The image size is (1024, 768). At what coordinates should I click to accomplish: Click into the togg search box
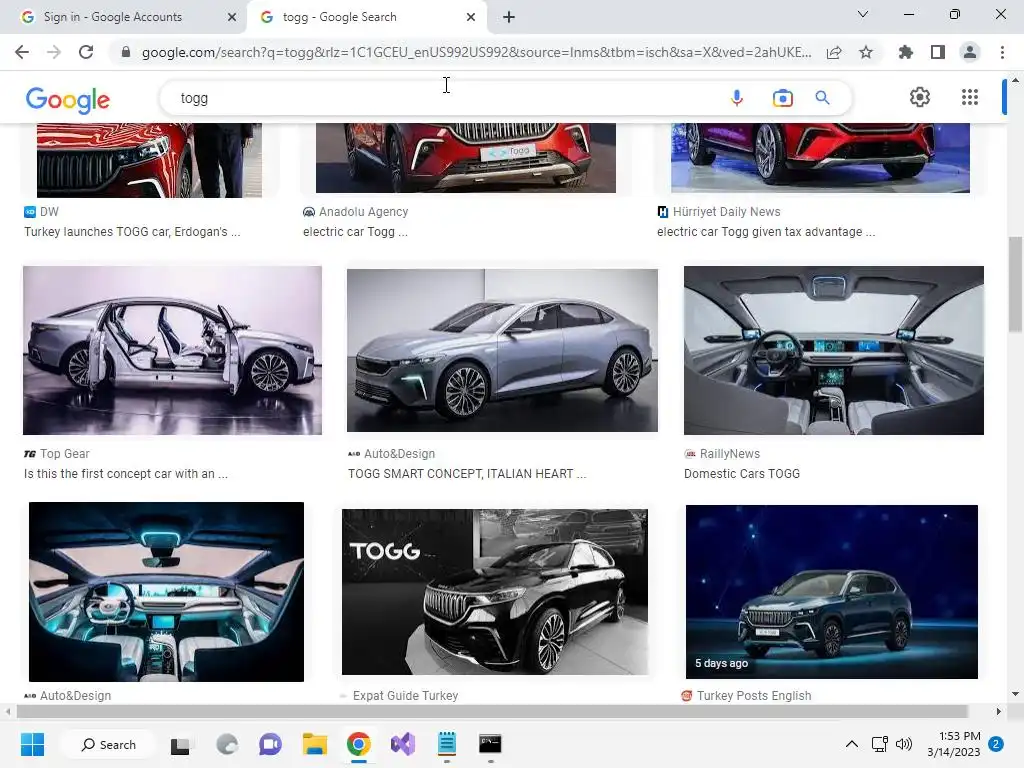point(444,98)
